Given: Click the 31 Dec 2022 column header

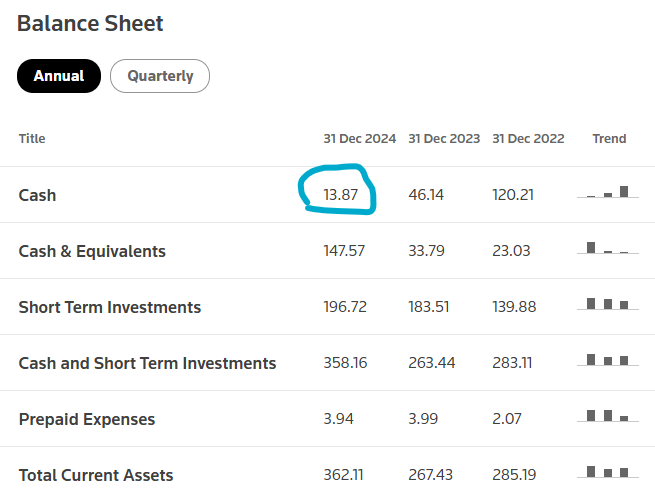Looking at the screenshot, I should (x=528, y=139).
